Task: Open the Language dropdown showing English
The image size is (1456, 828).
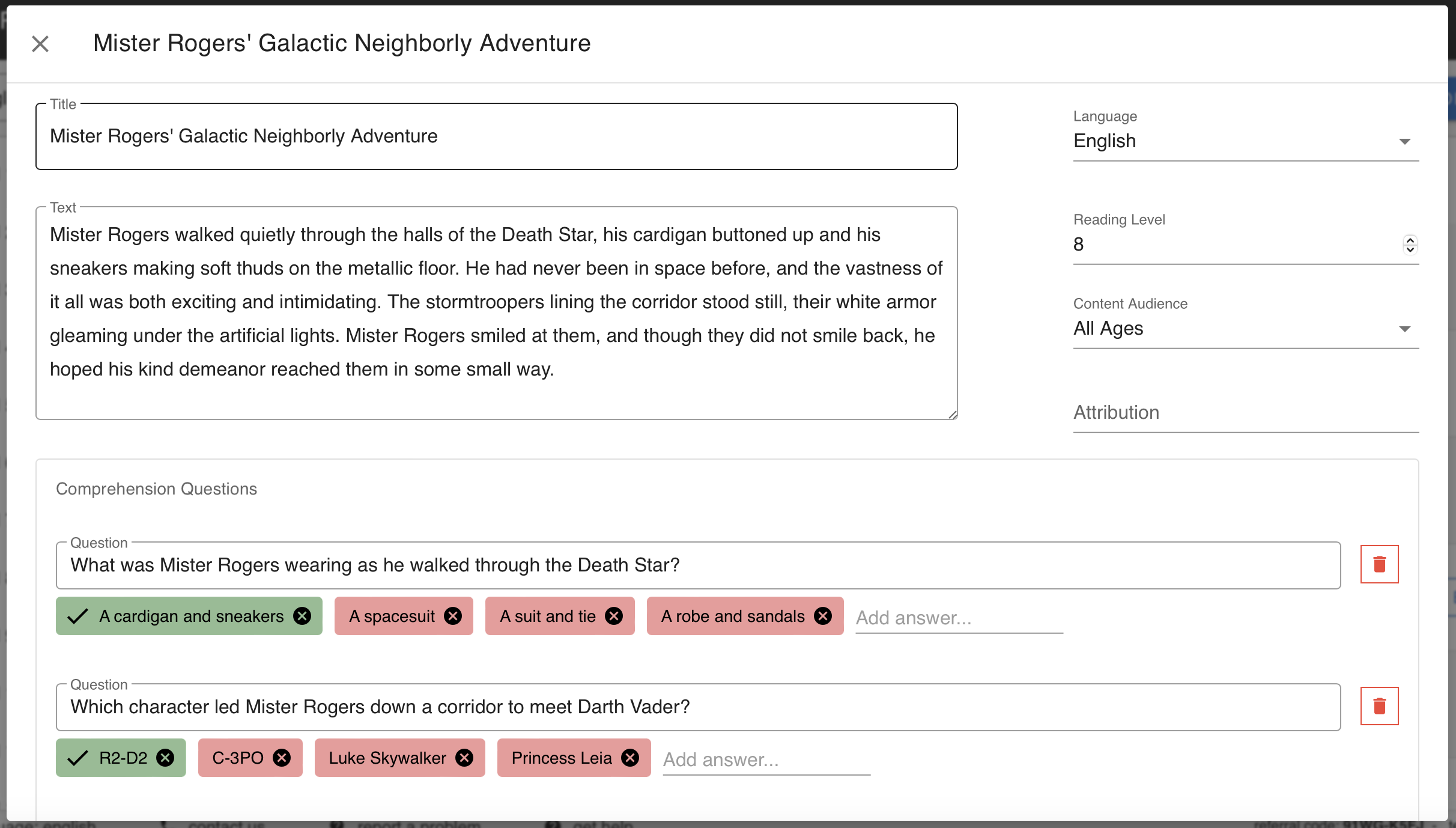Action: click(x=1246, y=141)
